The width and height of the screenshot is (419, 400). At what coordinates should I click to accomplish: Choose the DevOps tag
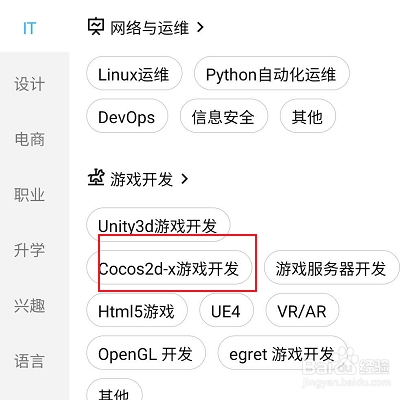click(x=127, y=116)
